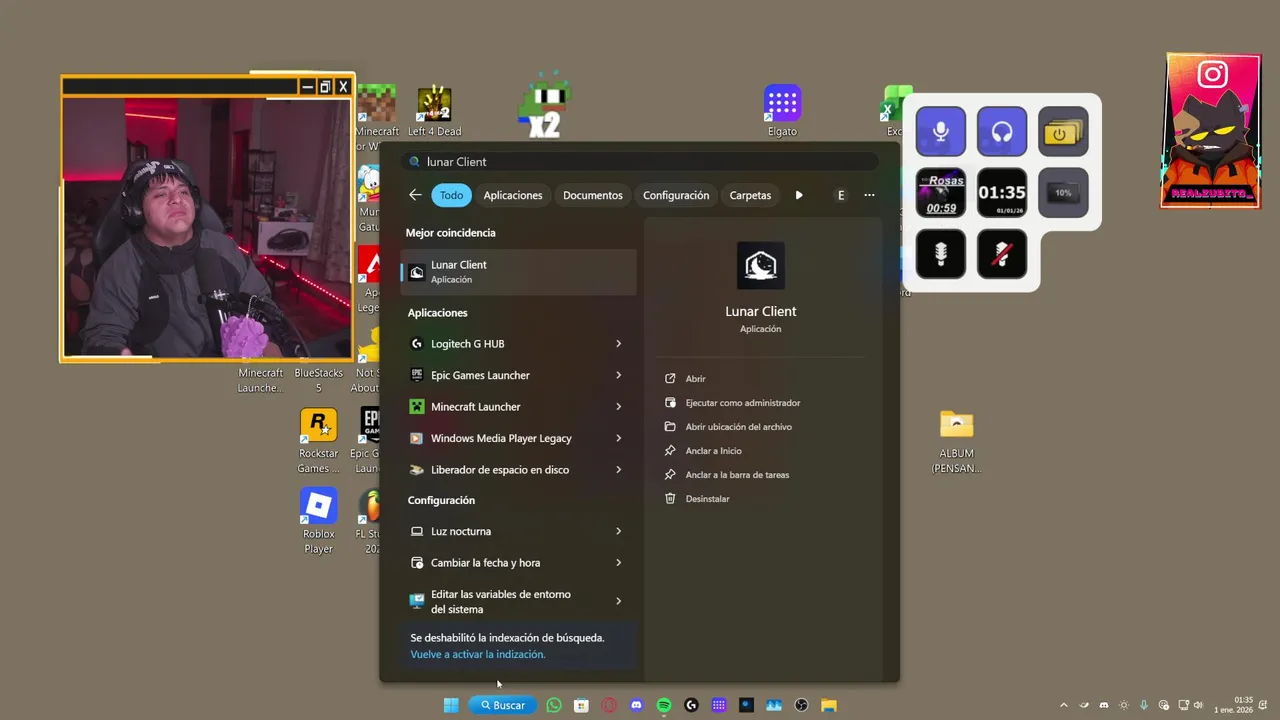The height and width of the screenshot is (720, 1280).
Task: Click the Vuelve a activar la indización link
Action: (478, 654)
